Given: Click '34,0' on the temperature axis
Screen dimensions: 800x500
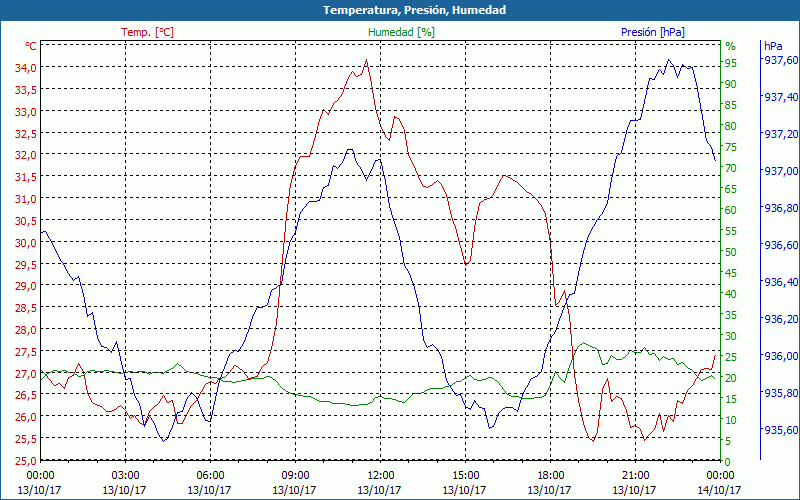Looking at the screenshot, I should point(26,68).
